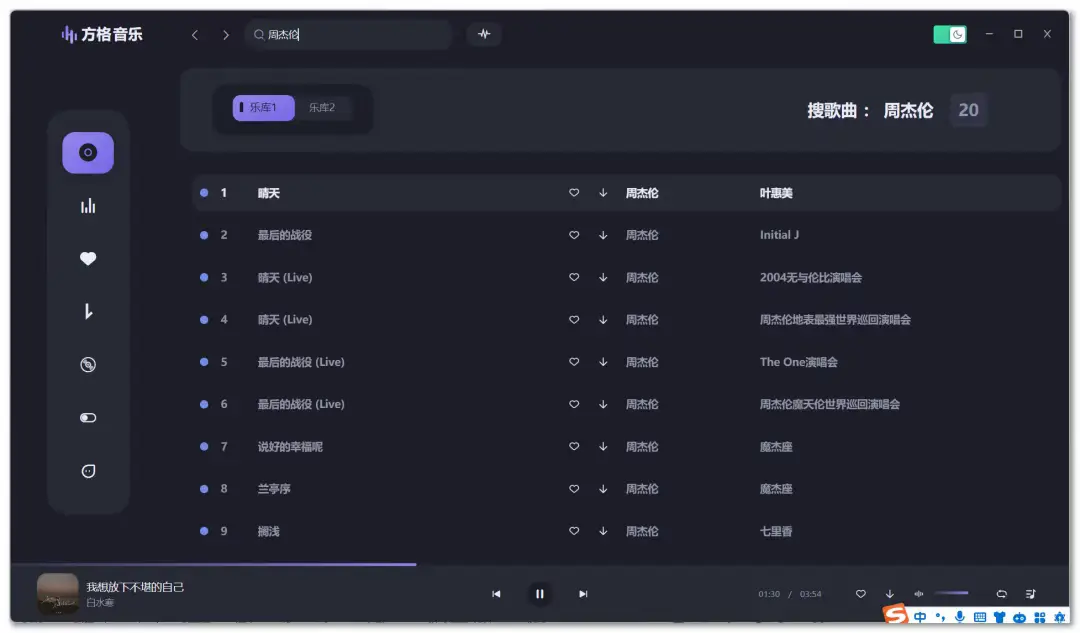
Task: Download the currently playing song from player bar
Action: 890,594
